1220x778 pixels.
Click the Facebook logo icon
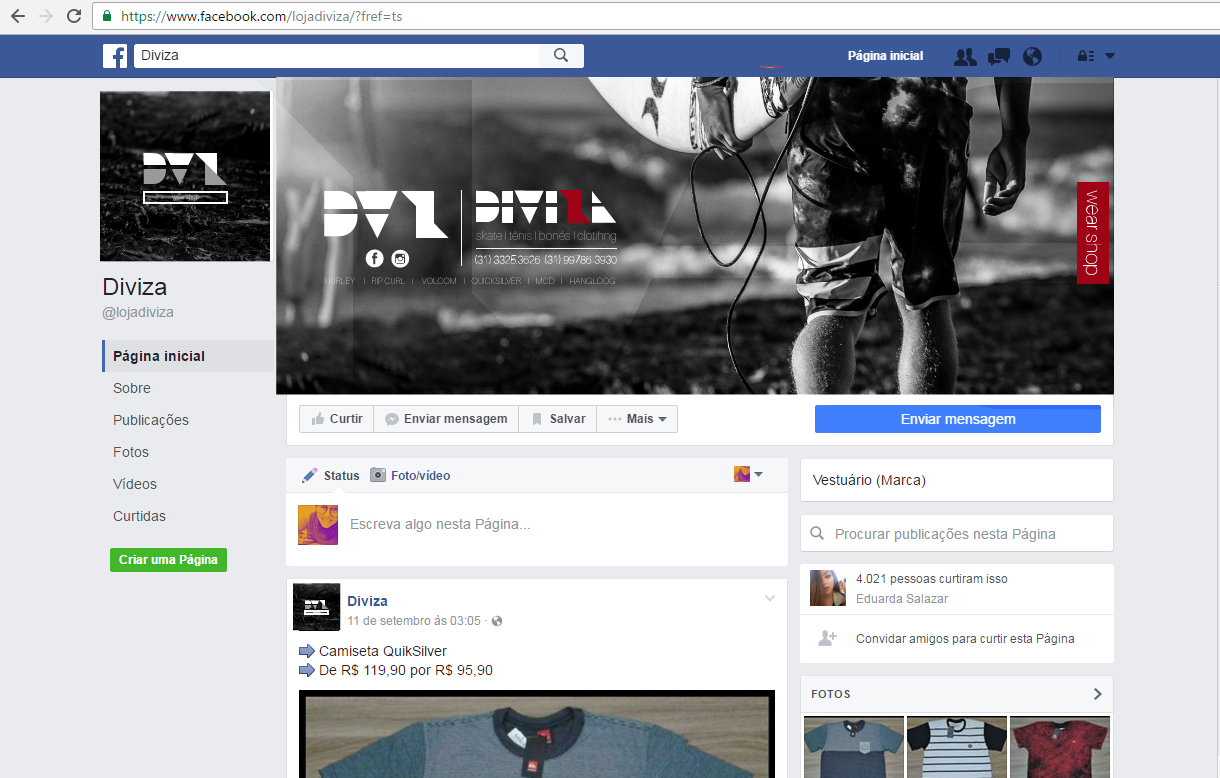click(115, 56)
